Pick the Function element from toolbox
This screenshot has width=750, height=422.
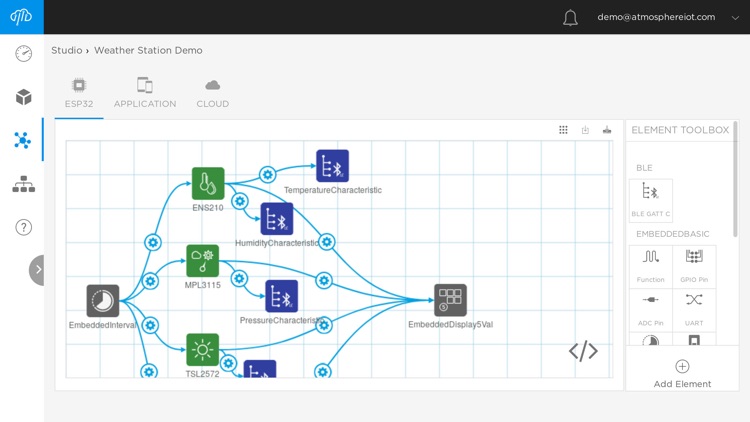click(651, 267)
